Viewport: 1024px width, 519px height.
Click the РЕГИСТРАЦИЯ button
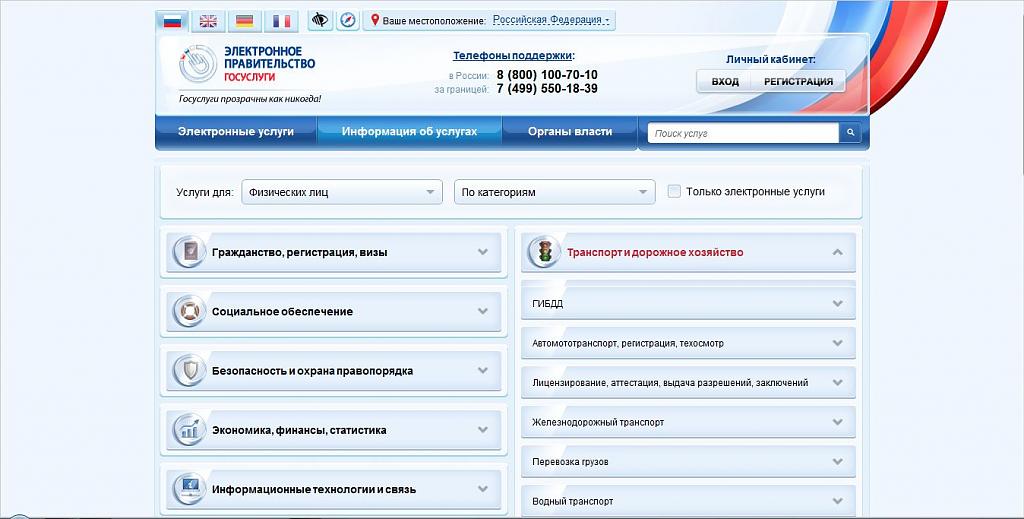pyautogui.click(x=798, y=82)
